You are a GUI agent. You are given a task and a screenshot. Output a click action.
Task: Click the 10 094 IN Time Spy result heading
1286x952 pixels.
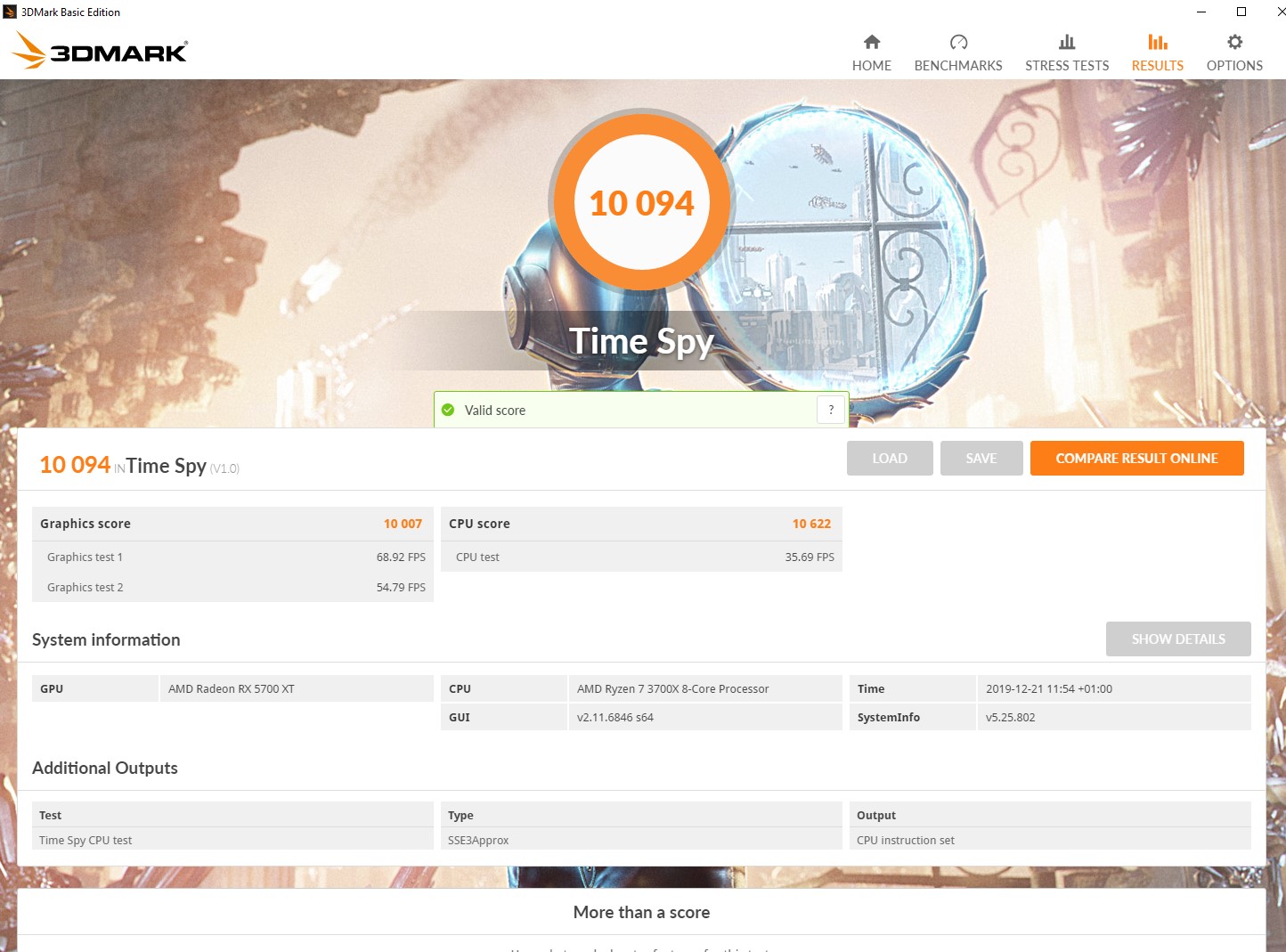(140, 466)
